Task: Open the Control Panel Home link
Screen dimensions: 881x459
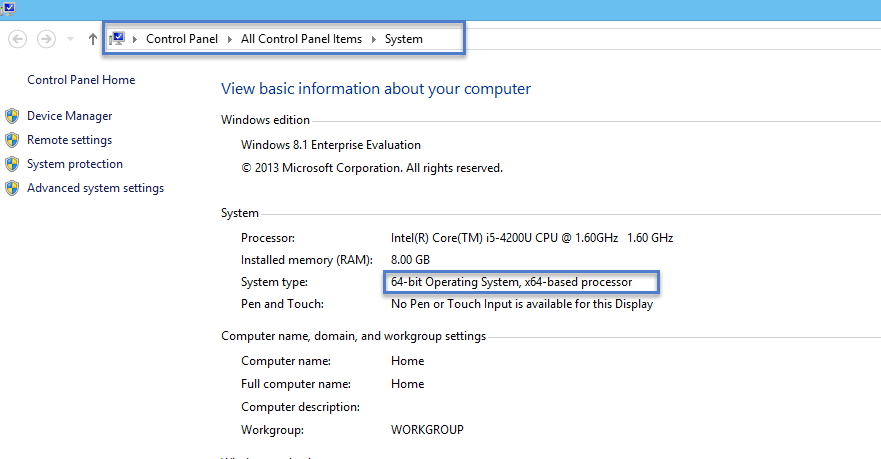Action: point(81,80)
